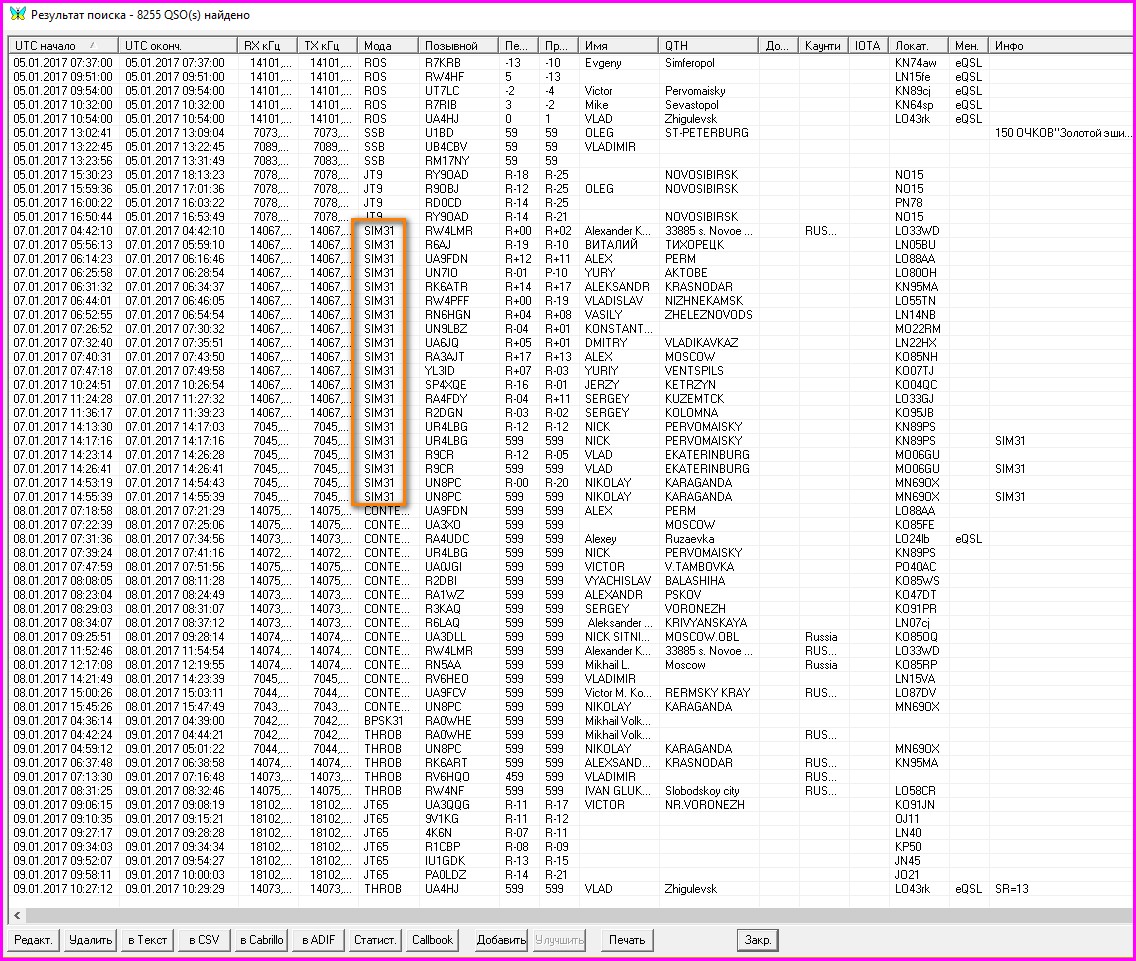
Task: Click the sort arrow in UTC начало header
Action: pyautogui.click(x=93, y=46)
